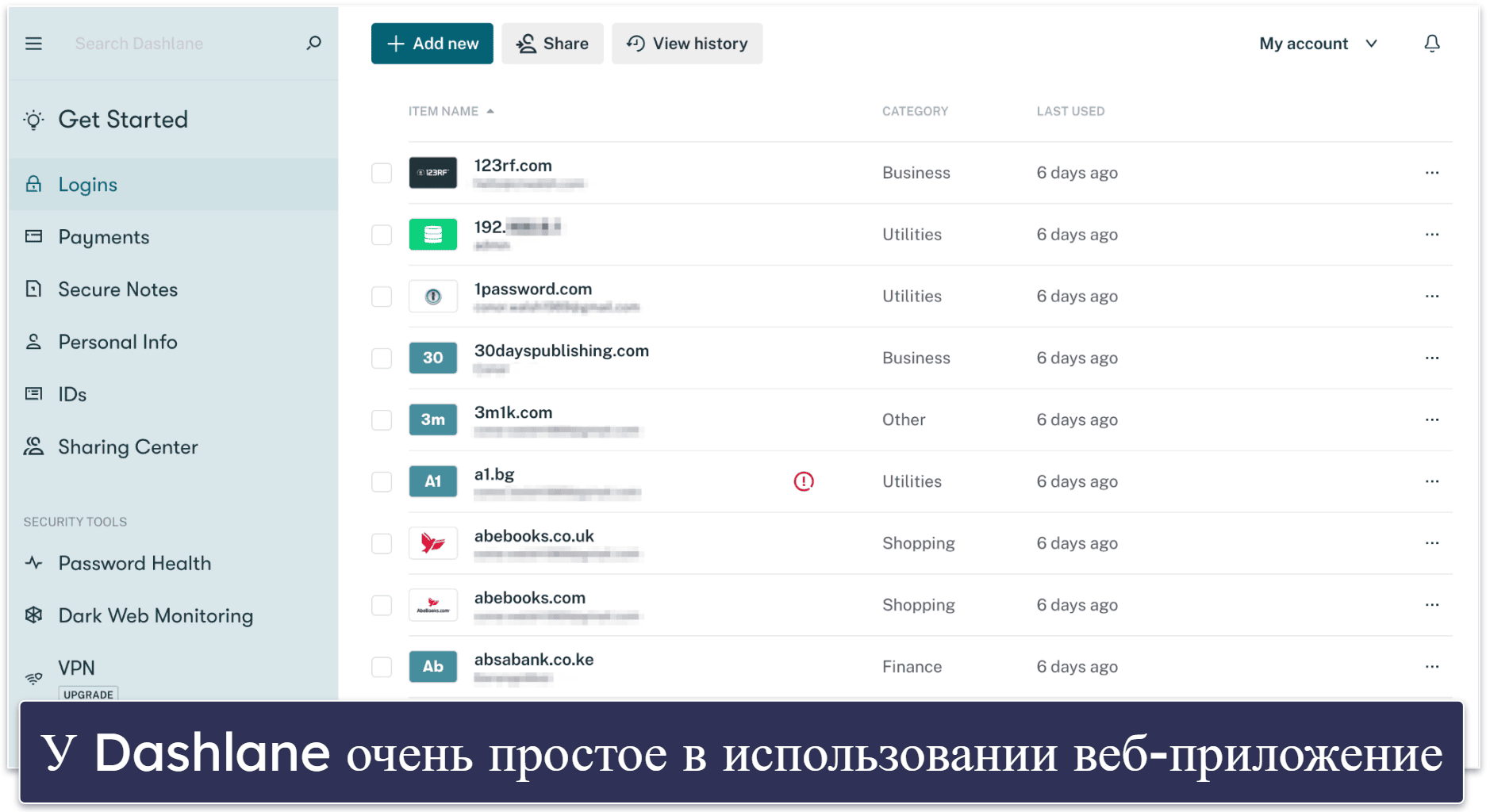Open more options for abebooks.co.uk row
Viewport: 1490px width, 812px height.
tap(1432, 543)
